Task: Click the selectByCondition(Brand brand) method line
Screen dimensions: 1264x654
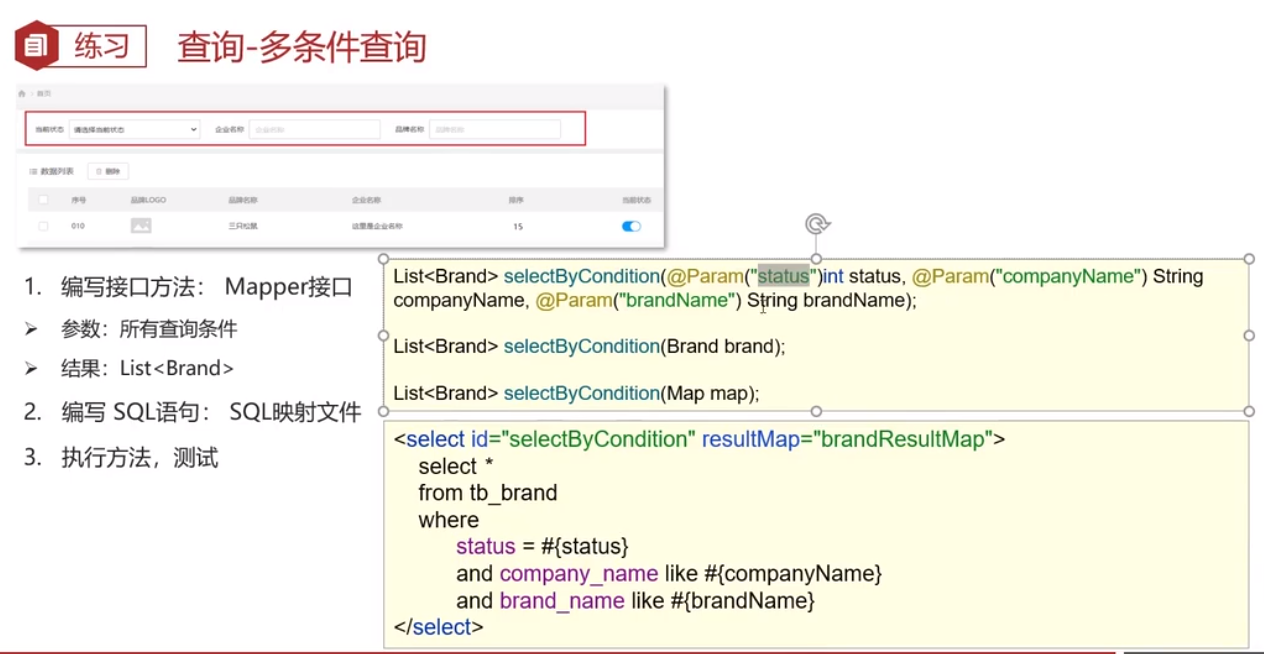Action: 590,346
